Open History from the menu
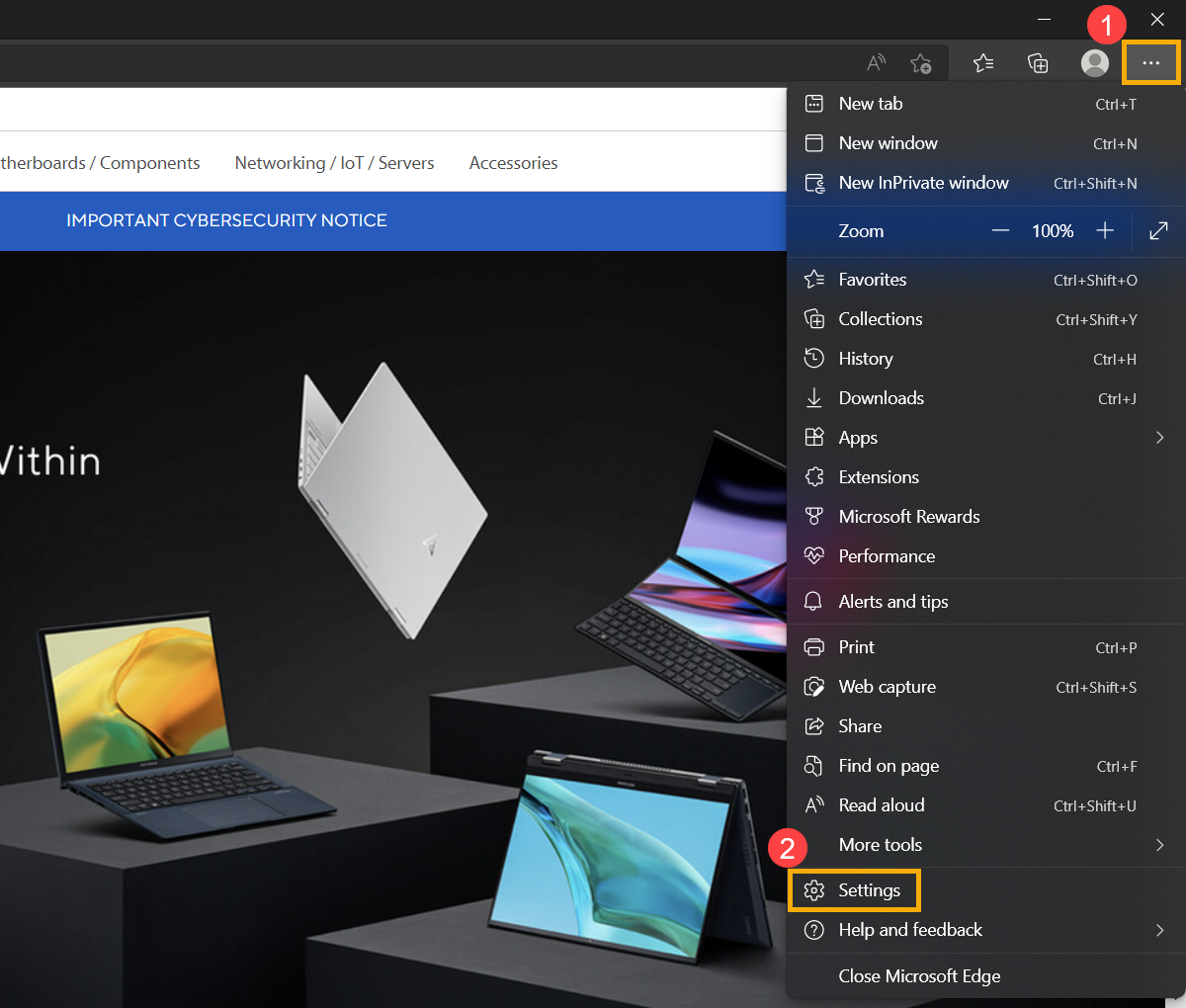The image size is (1186, 1008). click(x=985, y=359)
